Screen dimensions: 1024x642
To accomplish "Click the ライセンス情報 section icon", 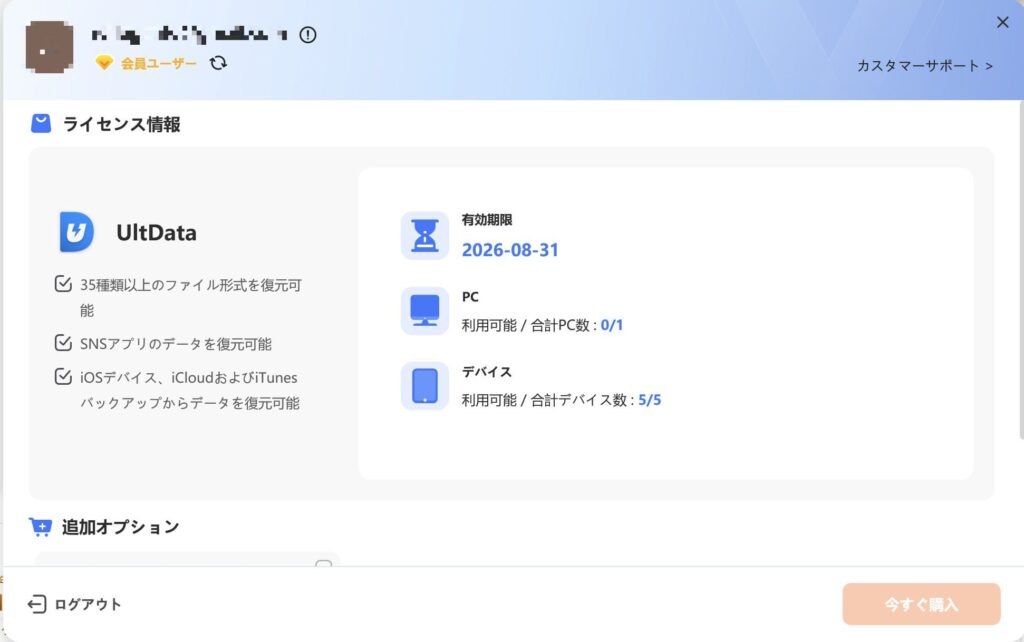I will tap(41, 123).
